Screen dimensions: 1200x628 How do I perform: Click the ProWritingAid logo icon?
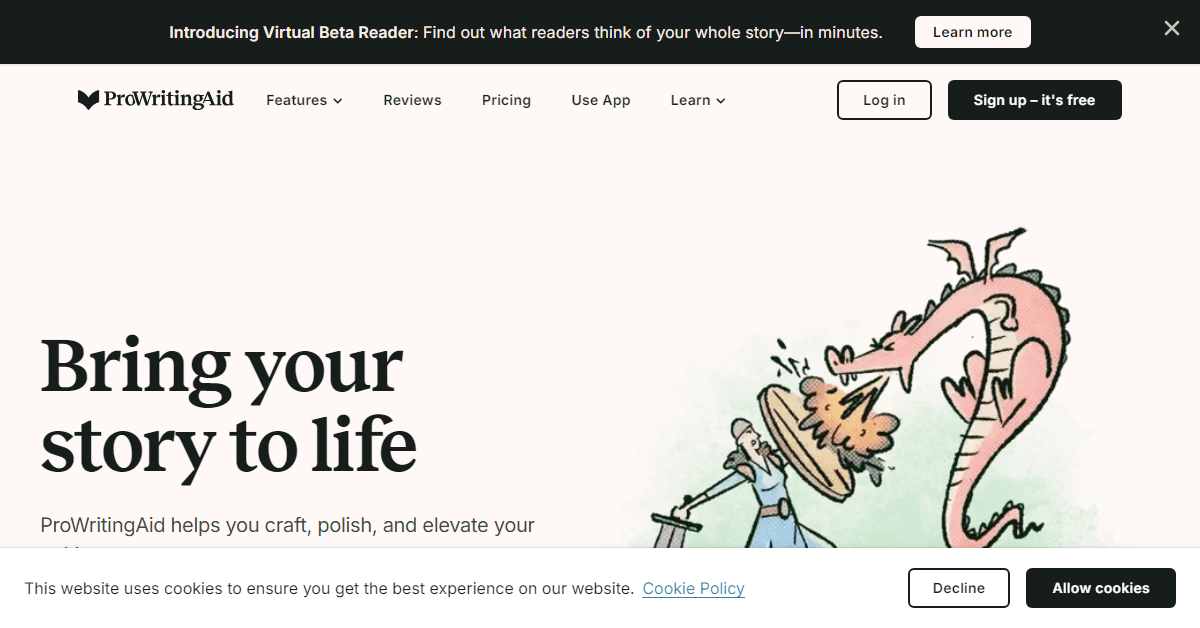tap(88, 100)
